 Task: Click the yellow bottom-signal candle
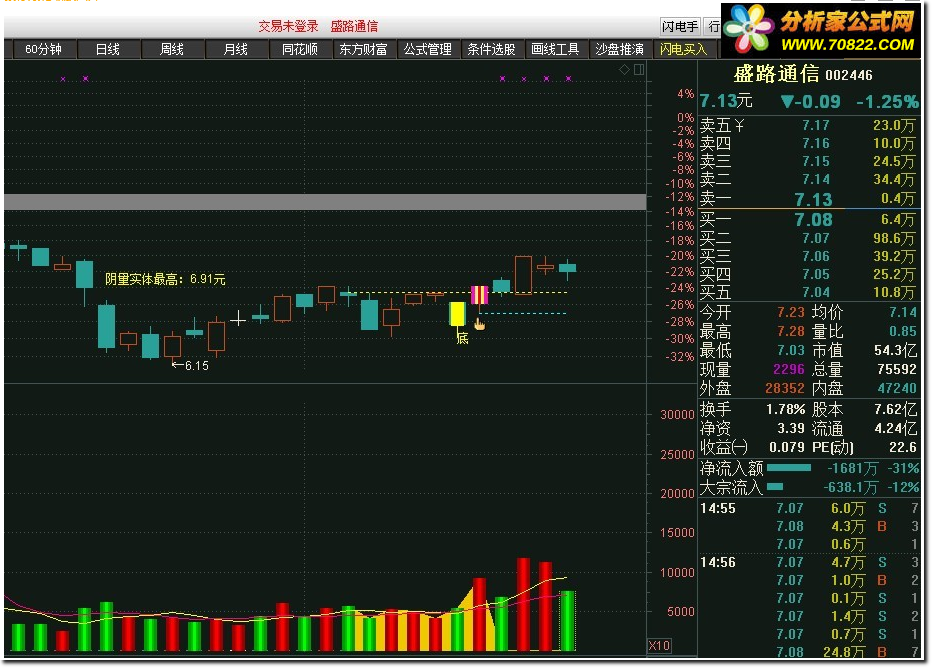457,313
